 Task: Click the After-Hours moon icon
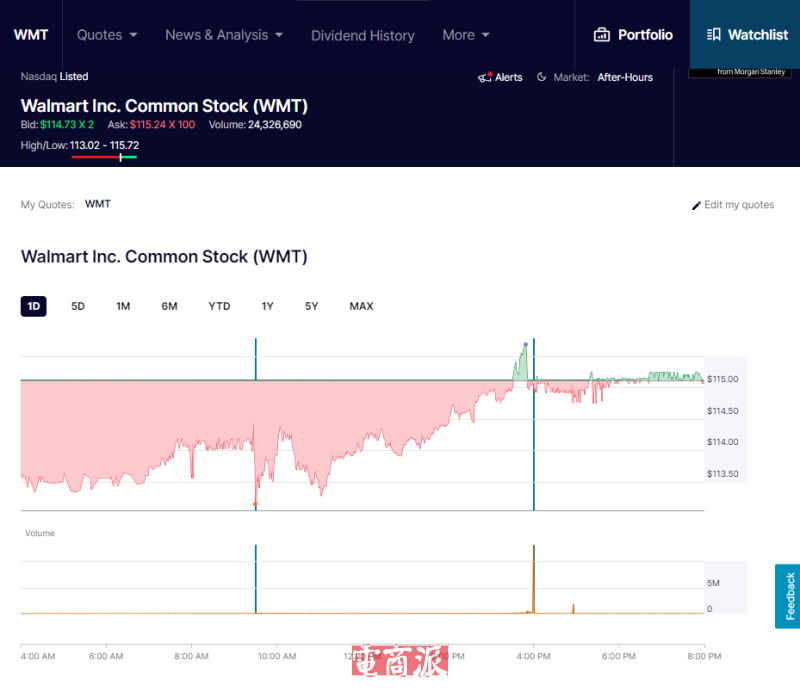pos(542,77)
